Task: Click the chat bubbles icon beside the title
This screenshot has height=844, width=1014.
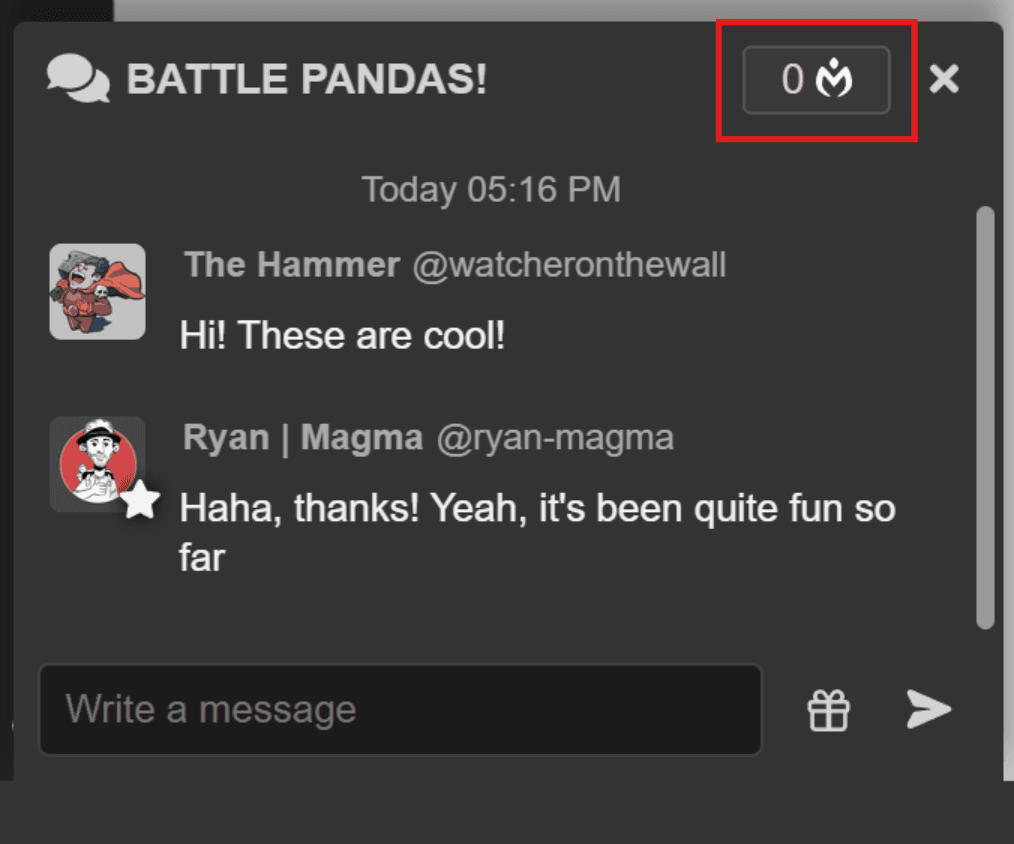Action: (78, 78)
